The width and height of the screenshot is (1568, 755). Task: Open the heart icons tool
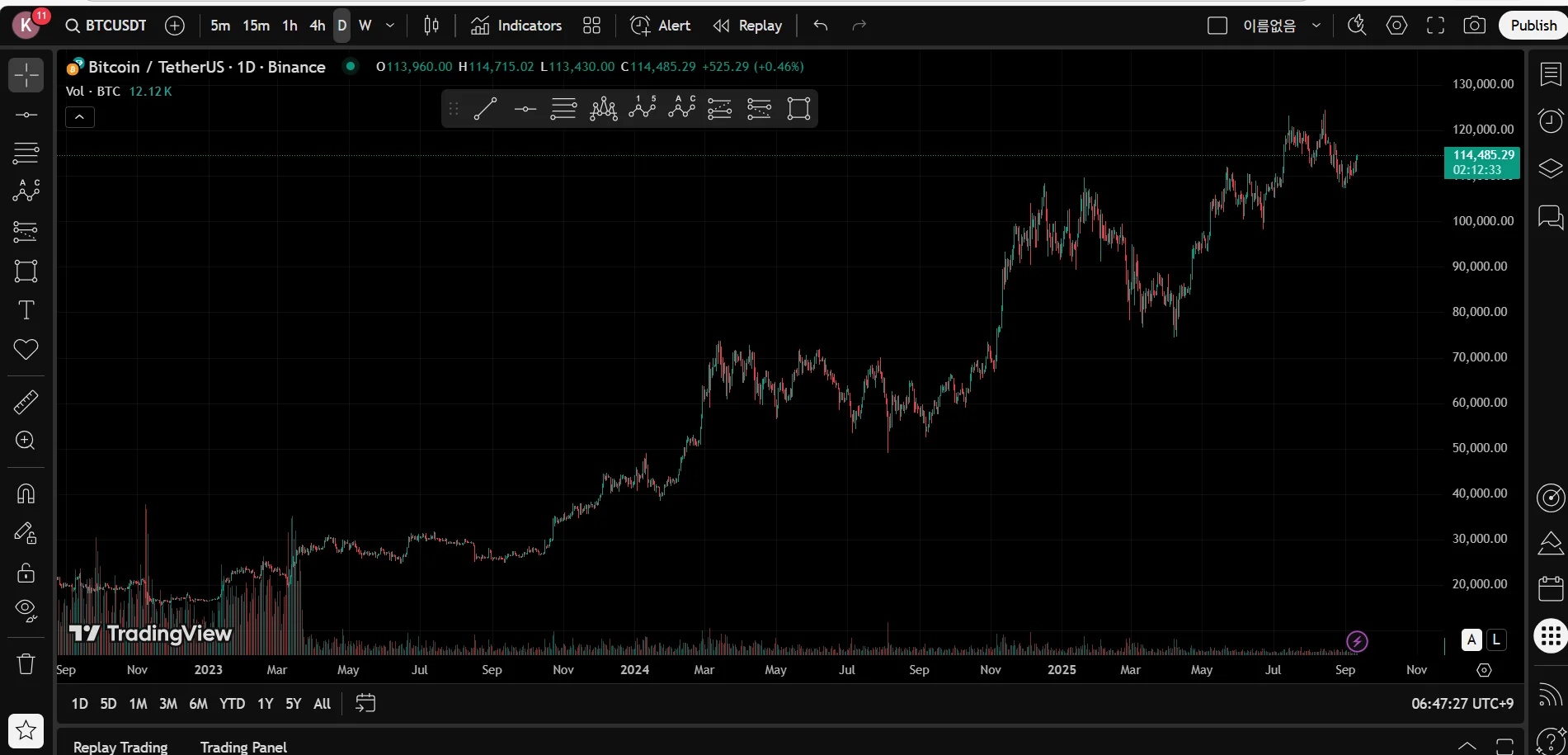26,350
